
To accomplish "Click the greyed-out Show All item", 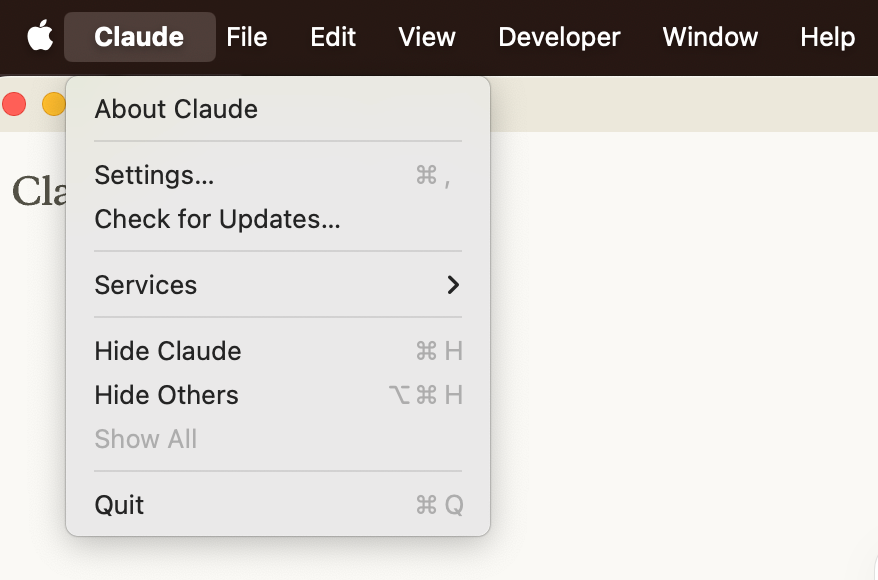I will coord(146,439).
